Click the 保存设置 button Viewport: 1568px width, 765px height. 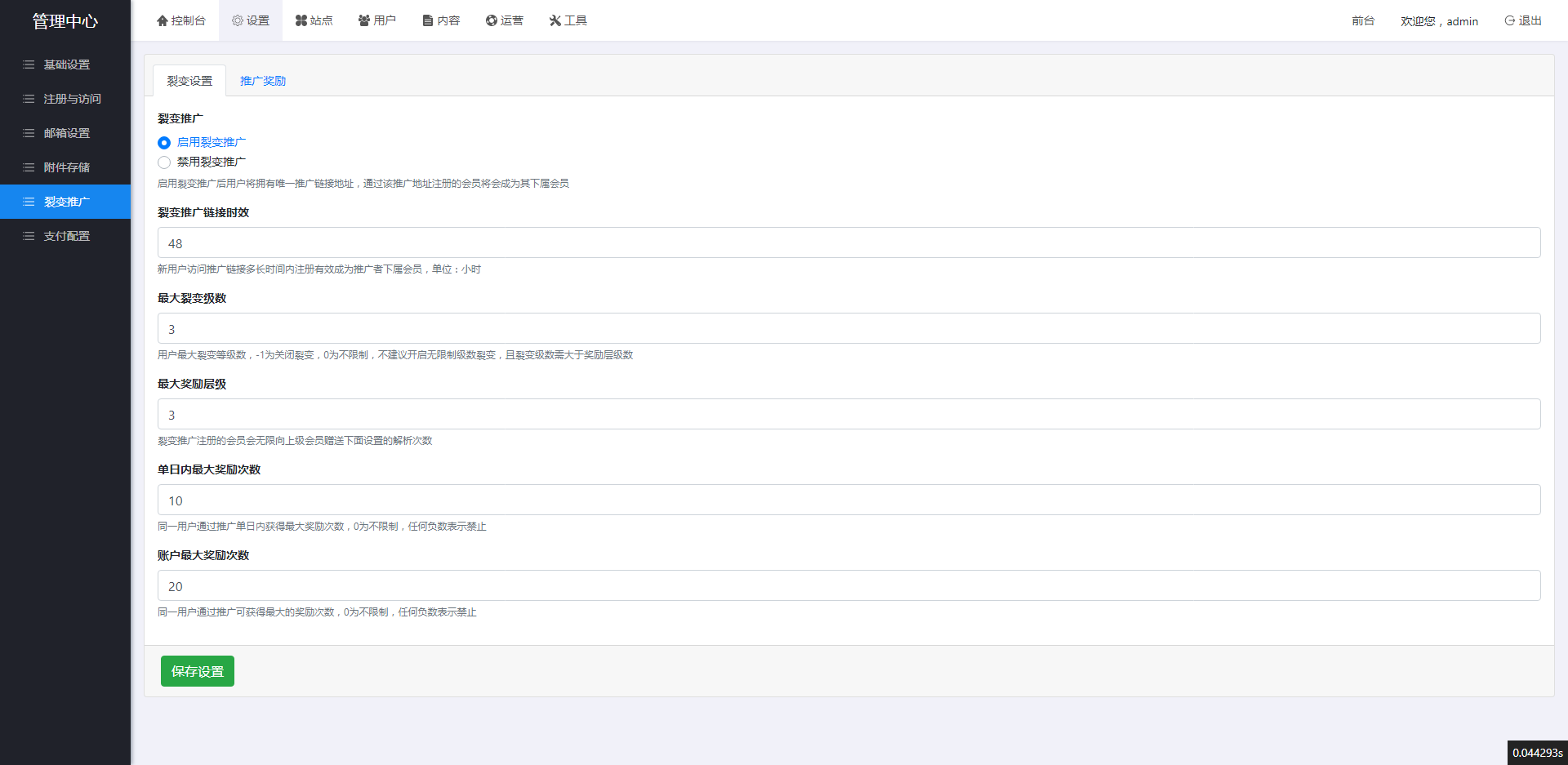click(198, 671)
